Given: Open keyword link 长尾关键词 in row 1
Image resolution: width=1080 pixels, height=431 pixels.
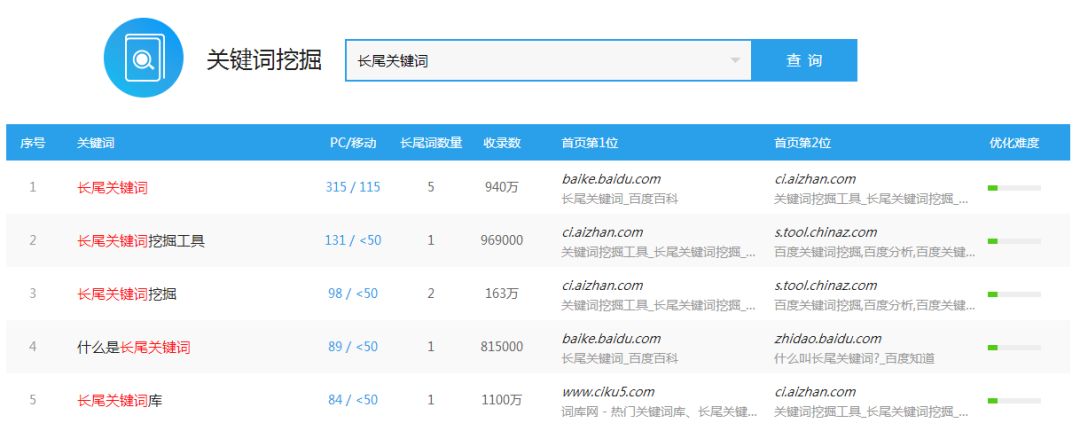Looking at the screenshot, I should [x=112, y=188].
